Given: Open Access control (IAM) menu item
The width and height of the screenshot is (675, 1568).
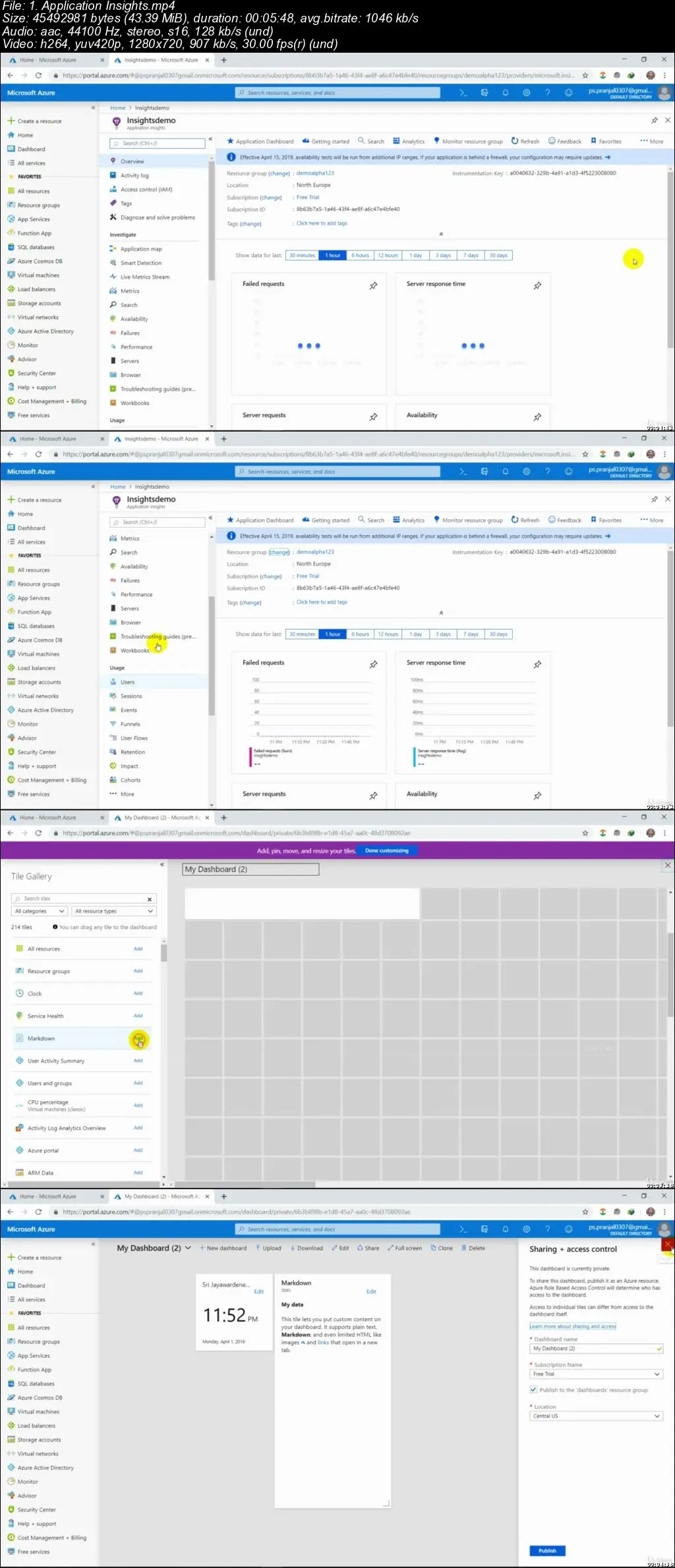Looking at the screenshot, I should click(146, 189).
